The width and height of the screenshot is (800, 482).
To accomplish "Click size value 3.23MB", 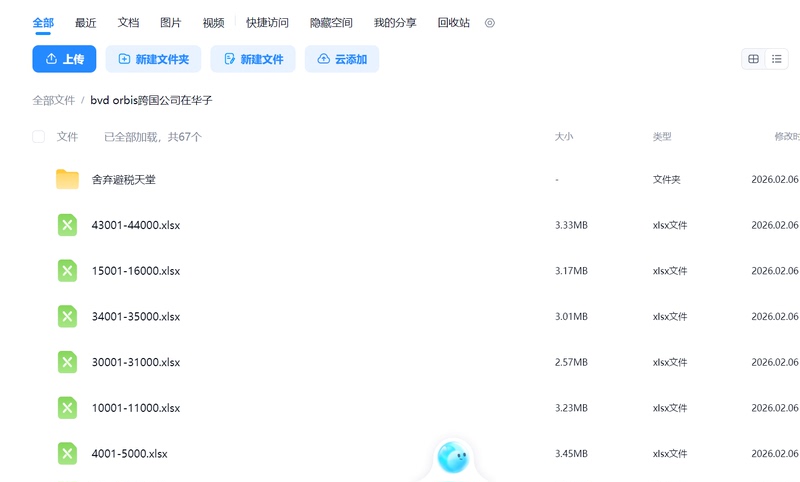I will tap(571, 408).
